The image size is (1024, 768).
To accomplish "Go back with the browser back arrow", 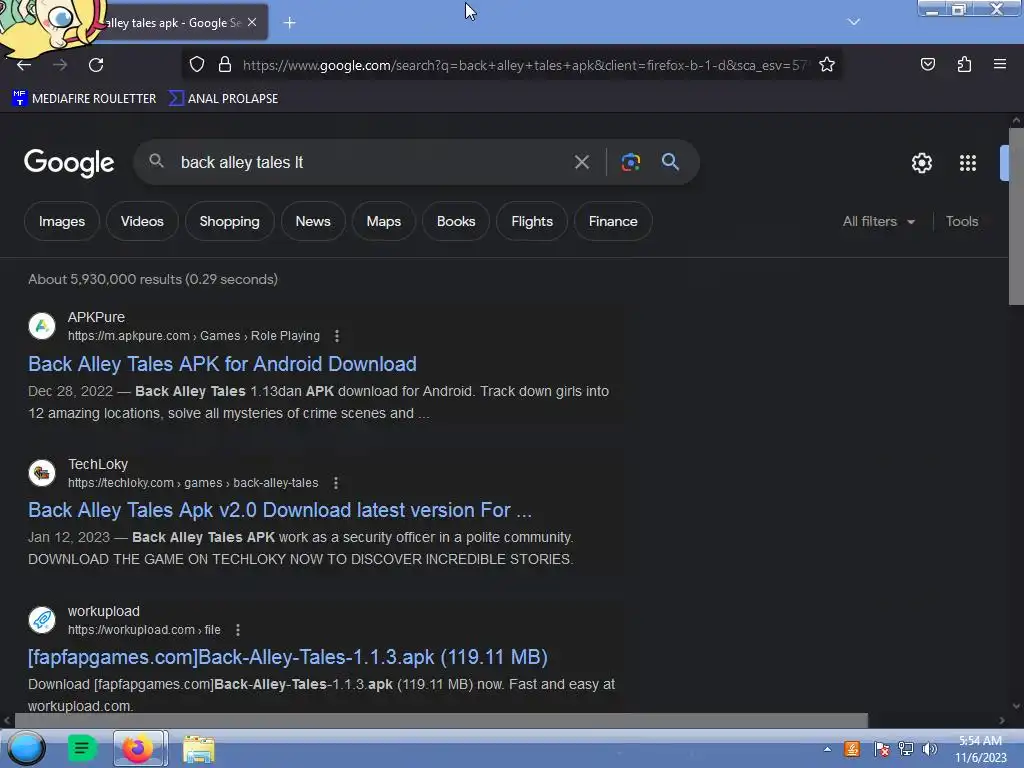I will [24, 65].
